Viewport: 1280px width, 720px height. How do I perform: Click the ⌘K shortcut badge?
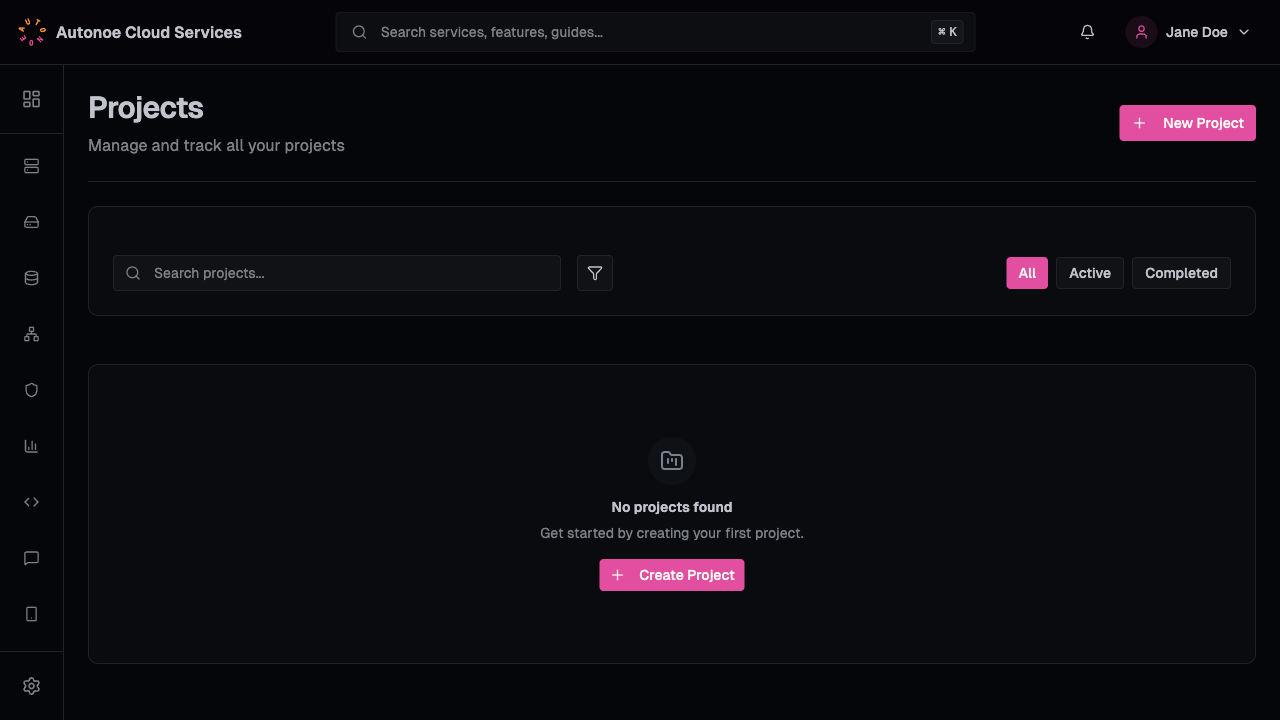[947, 32]
